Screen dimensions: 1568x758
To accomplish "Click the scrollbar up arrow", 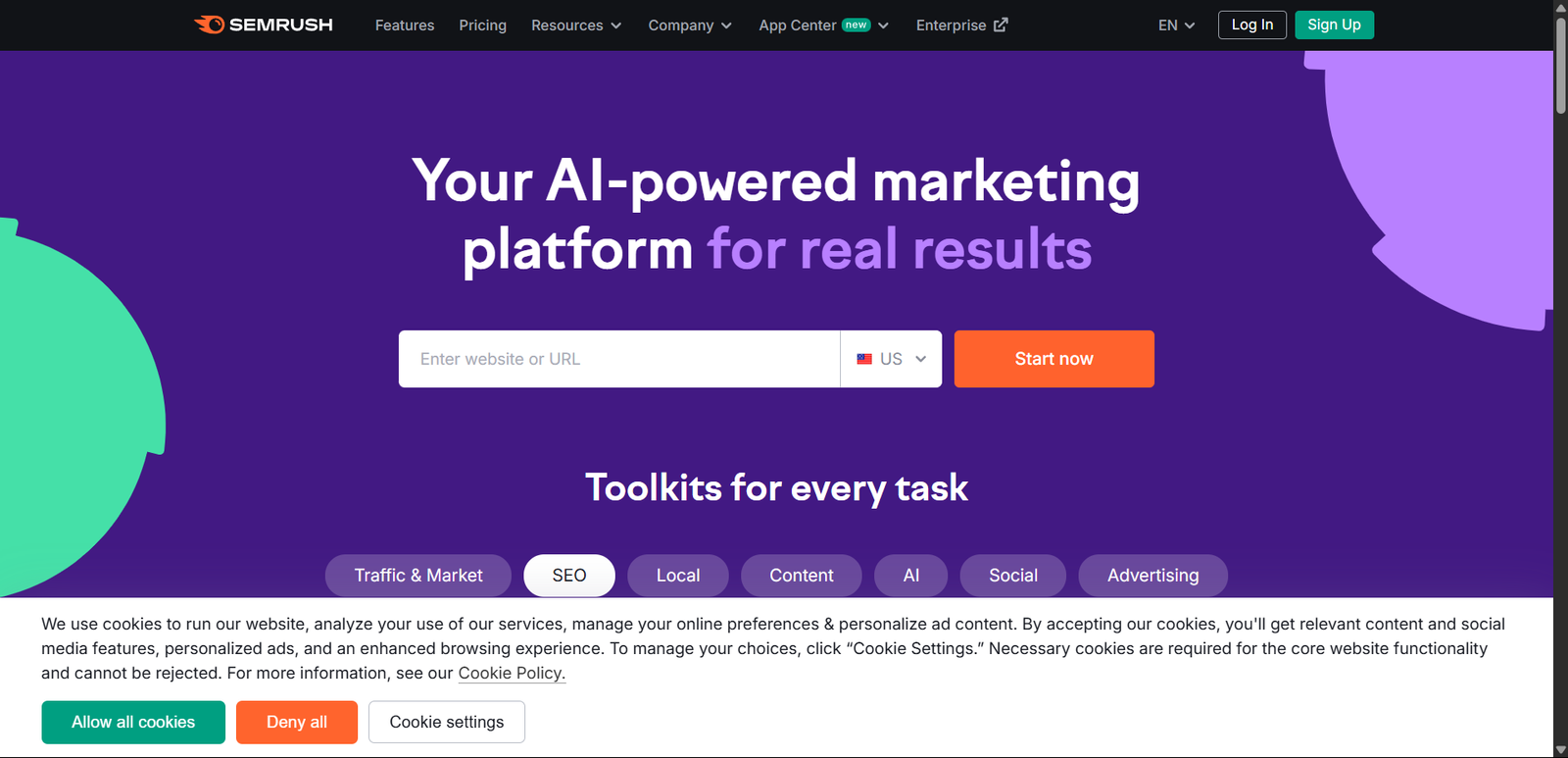I will coord(1559,8).
